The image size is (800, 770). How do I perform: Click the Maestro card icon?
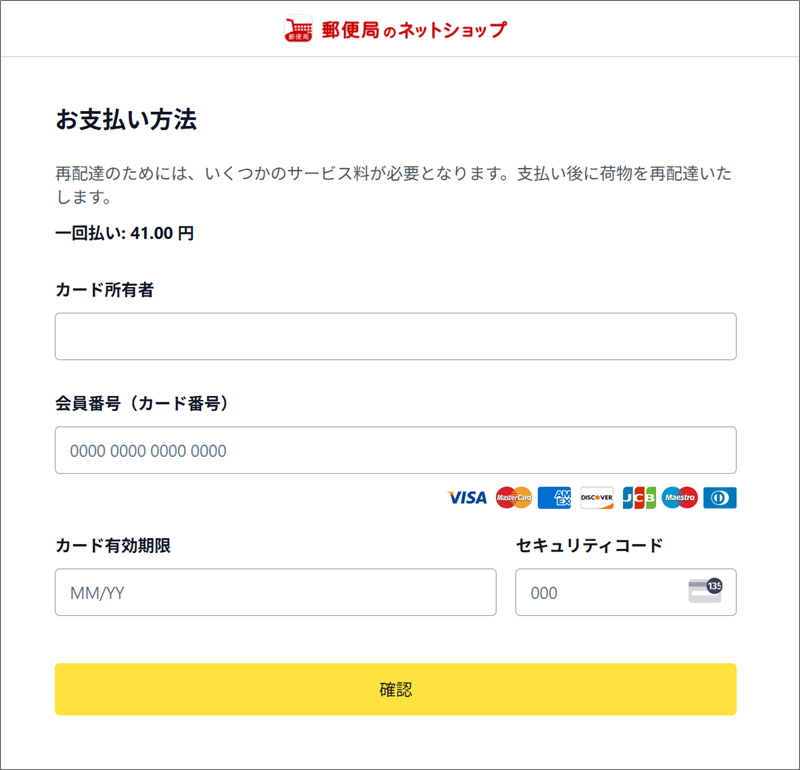pyautogui.click(x=679, y=498)
